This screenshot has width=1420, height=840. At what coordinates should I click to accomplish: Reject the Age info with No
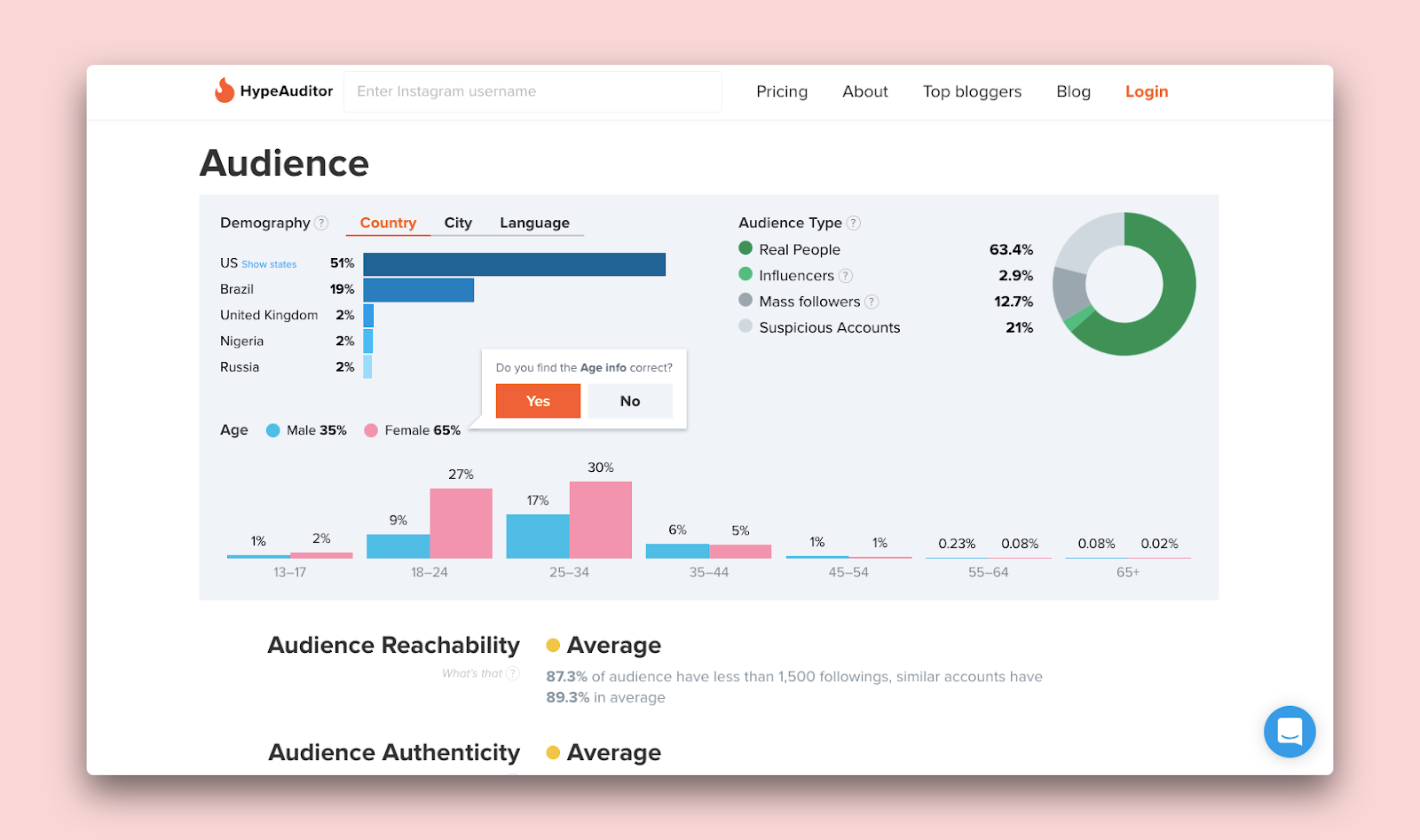tap(630, 401)
